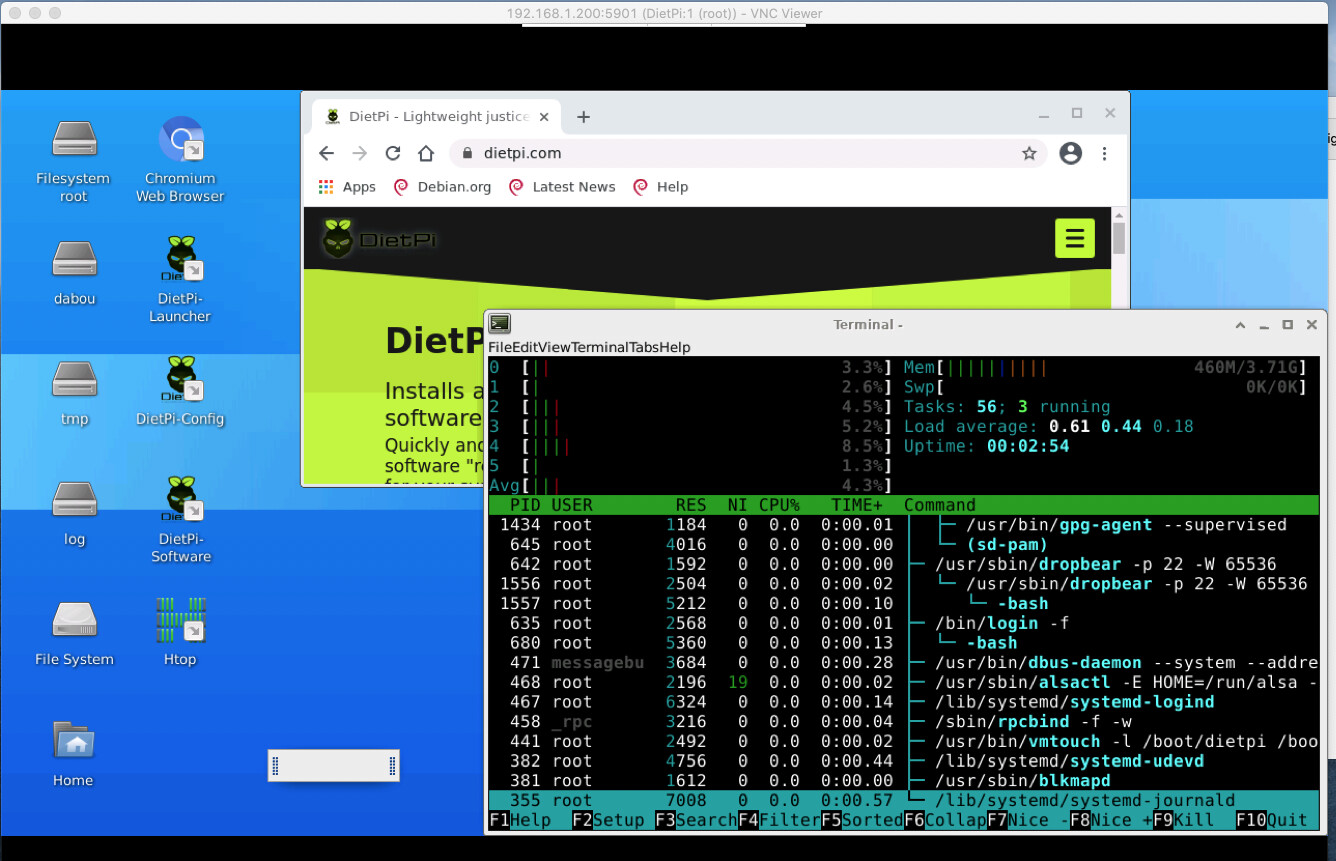Click htop F8 Nice + button

point(1110,820)
